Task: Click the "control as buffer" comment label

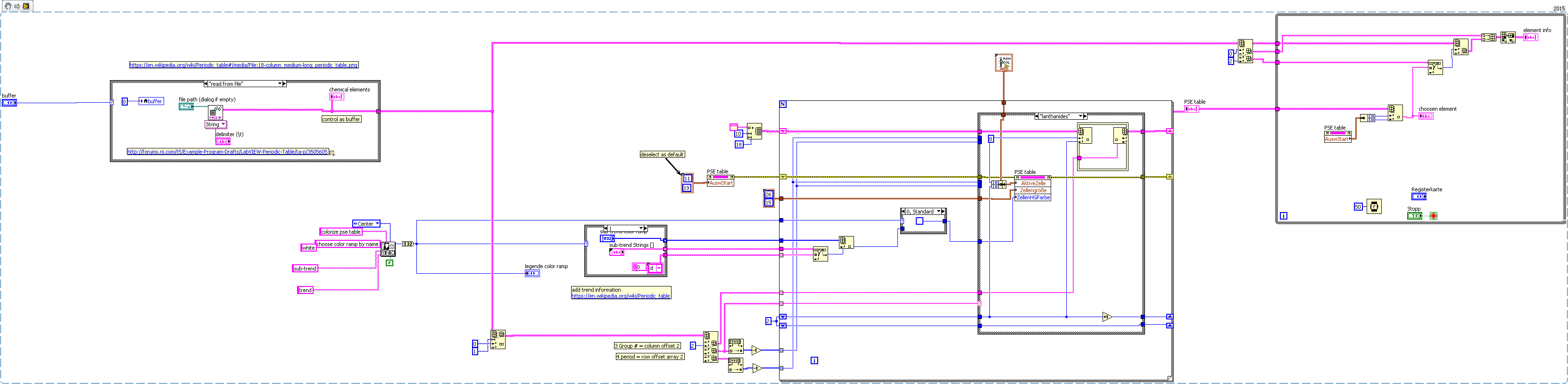Action: 341,119
